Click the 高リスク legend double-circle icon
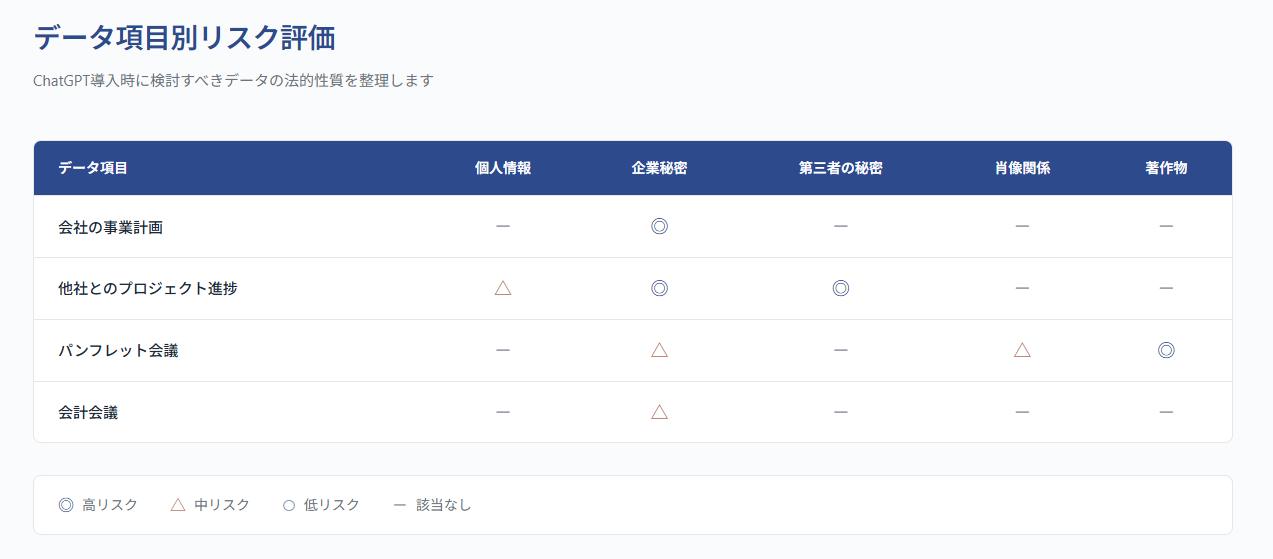Image resolution: width=1273 pixels, height=559 pixels. (66, 505)
